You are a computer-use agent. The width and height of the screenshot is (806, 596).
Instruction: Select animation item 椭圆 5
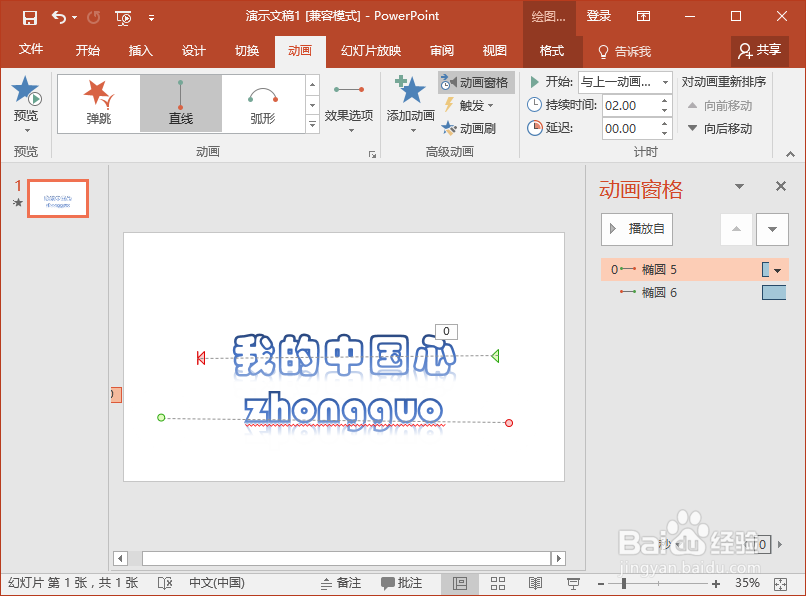click(694, 269)
